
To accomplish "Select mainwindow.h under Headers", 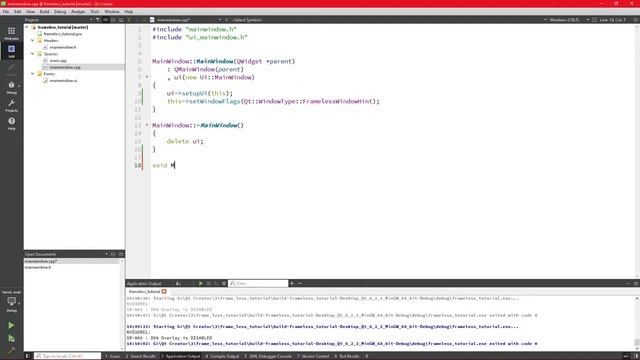I will [x=63, y=47].
